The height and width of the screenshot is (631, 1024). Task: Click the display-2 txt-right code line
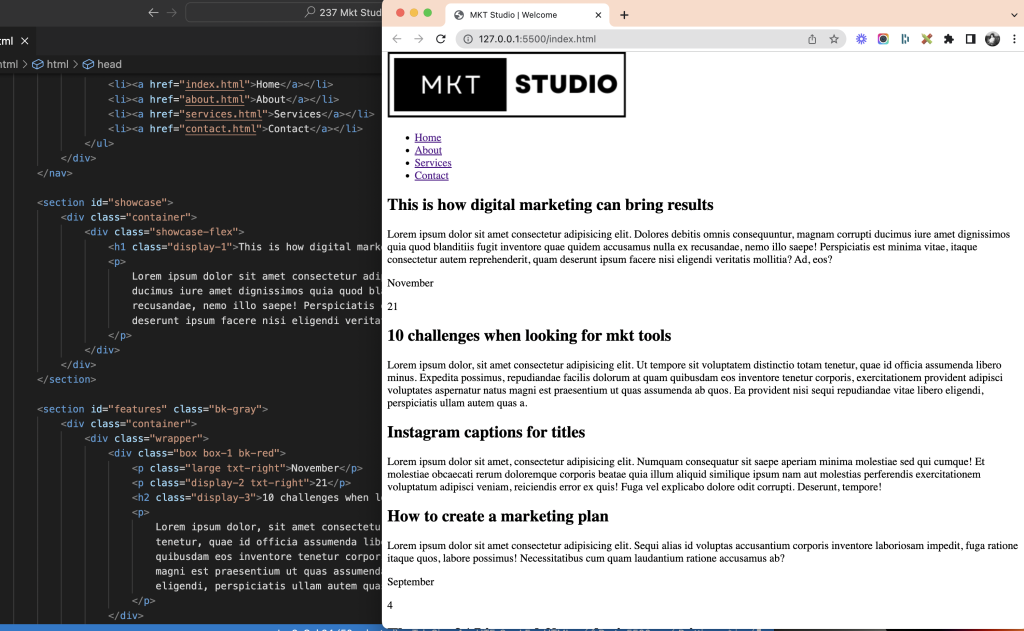(x=241, y=483)
